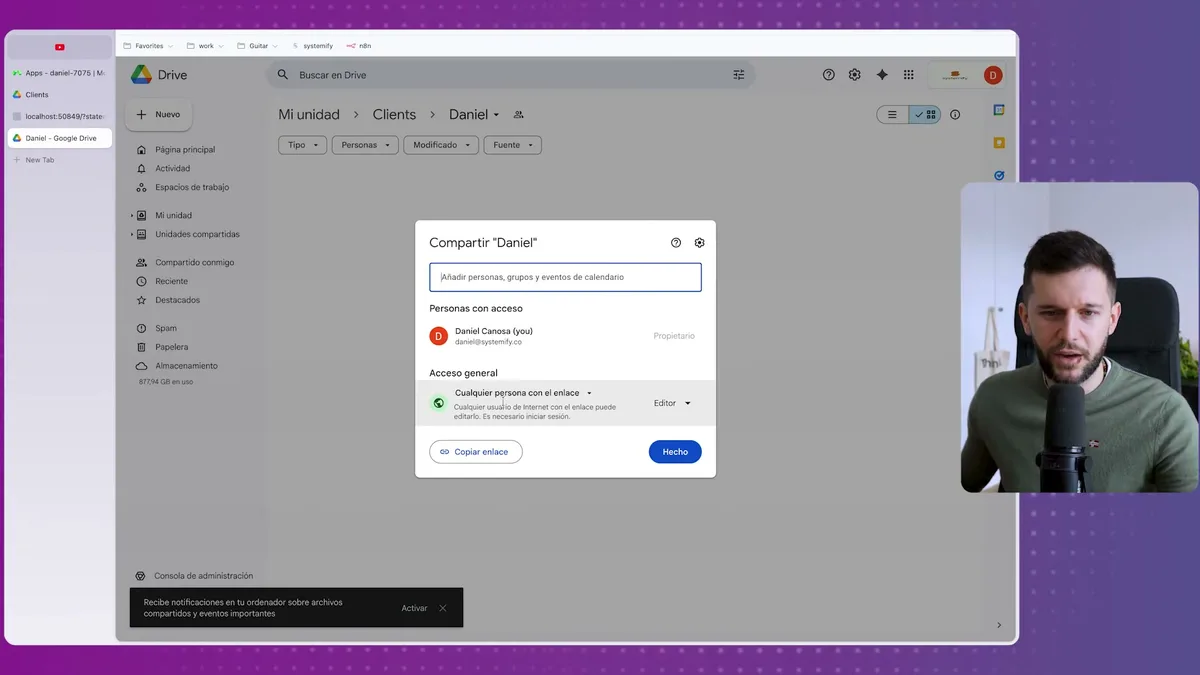Switch to list view layout
This screenshot has width=1200, height=675.
(x=891, y=114)
